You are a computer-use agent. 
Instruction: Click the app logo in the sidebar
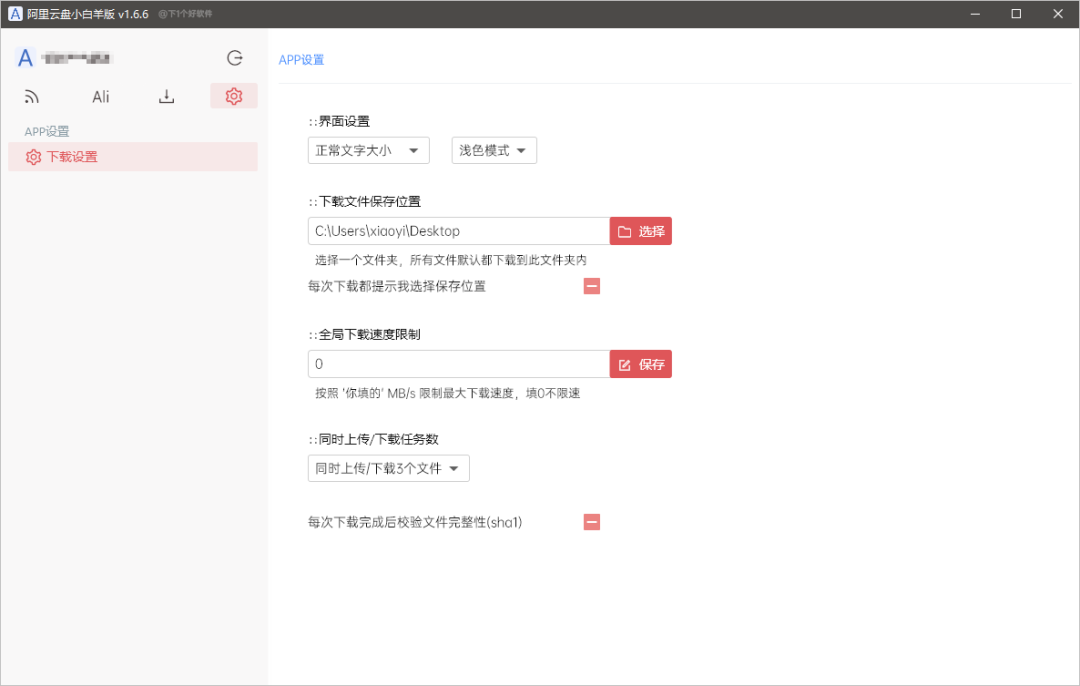point(26,58)
